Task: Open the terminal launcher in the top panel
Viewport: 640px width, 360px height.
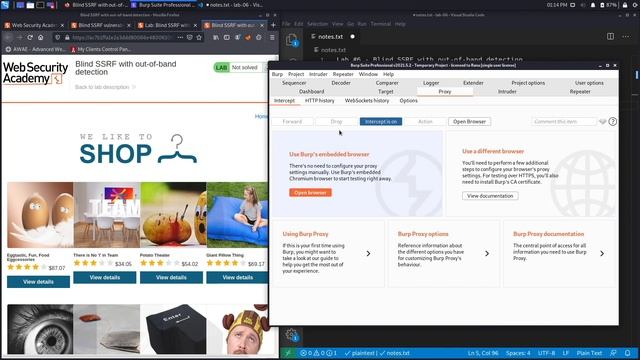Action: tap(40, 5)
